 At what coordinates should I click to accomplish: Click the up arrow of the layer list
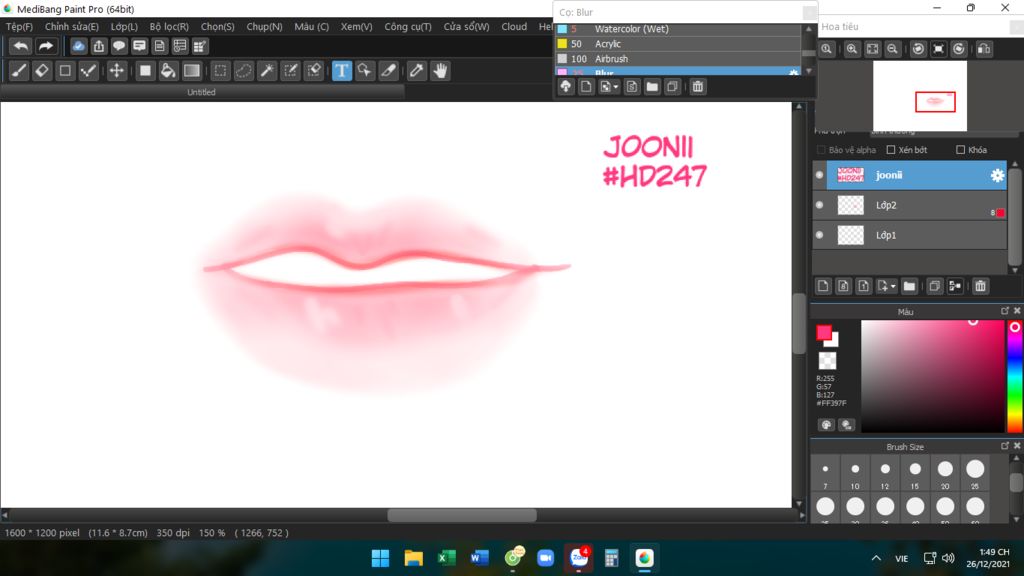(x=1014, y=164)
